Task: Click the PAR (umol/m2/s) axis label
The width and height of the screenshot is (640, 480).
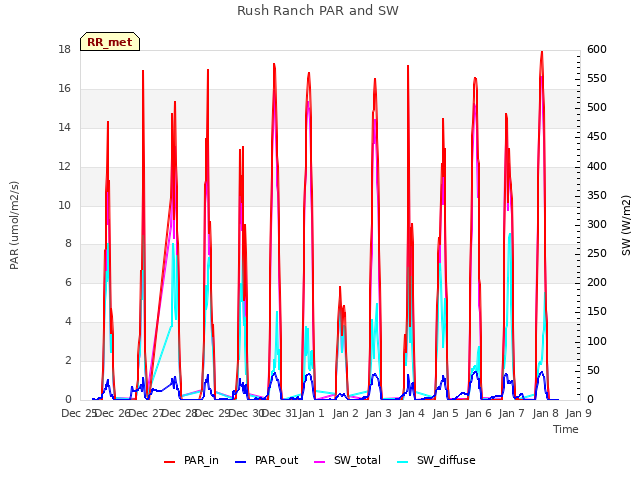Action: pyautogui.click(x=14, y=225)
